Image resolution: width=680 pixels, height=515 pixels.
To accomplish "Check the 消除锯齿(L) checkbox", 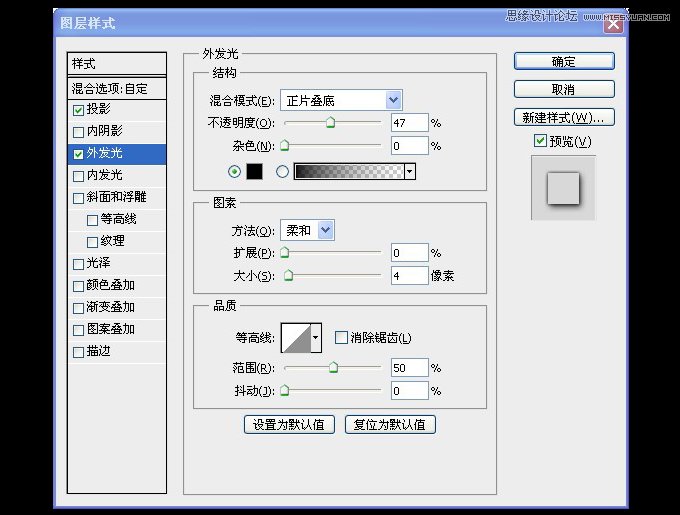I will (x=341, y=337).
